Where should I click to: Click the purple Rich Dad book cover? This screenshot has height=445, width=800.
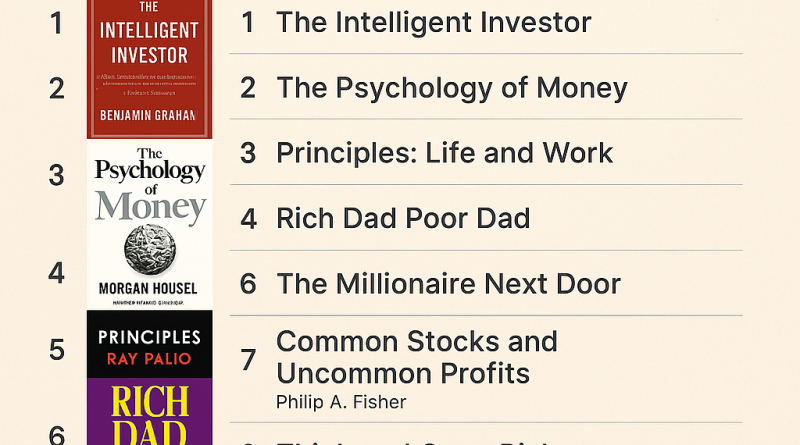(x=149, y=412)
